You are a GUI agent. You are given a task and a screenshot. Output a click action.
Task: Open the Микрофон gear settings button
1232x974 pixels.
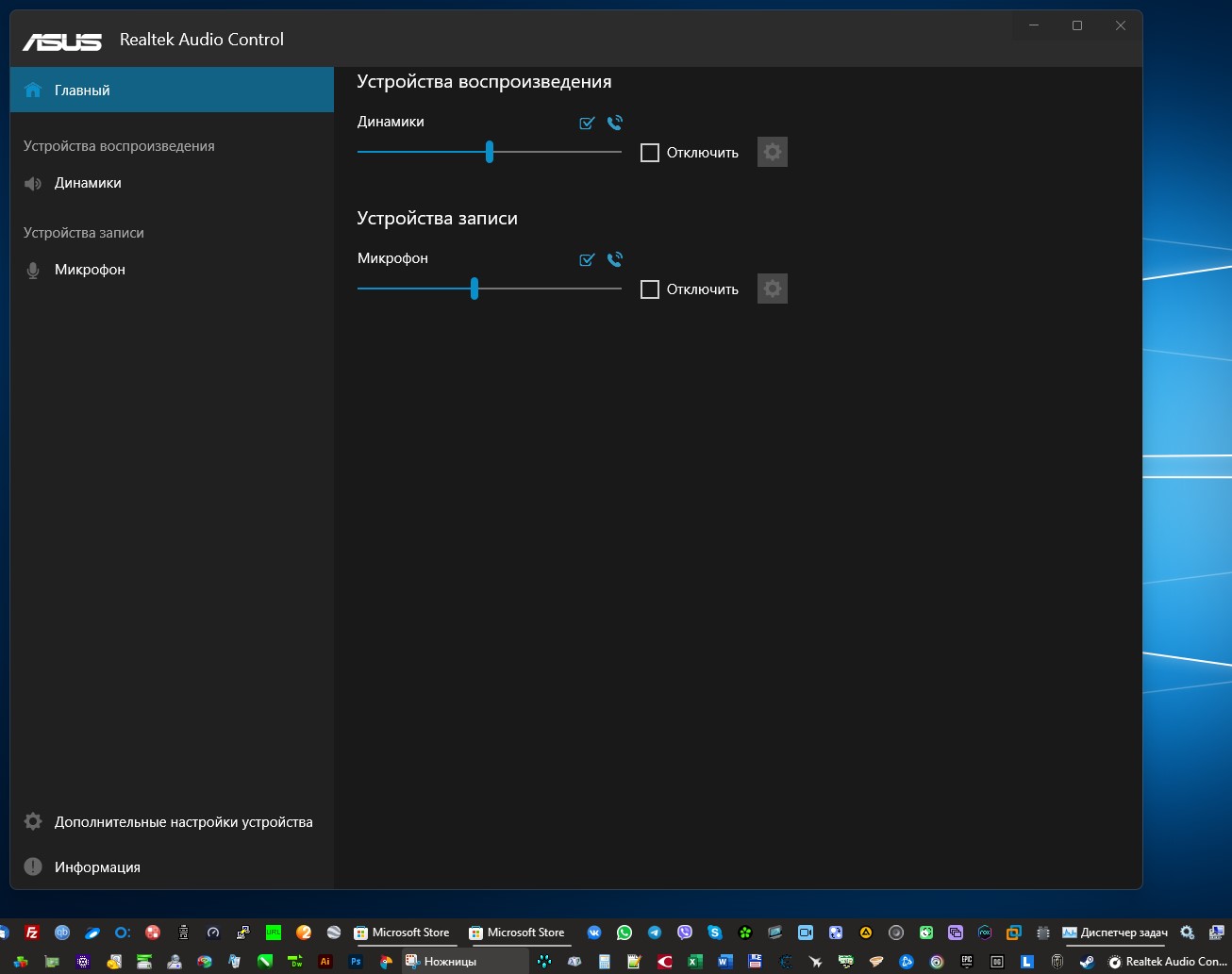click(773, 289)
